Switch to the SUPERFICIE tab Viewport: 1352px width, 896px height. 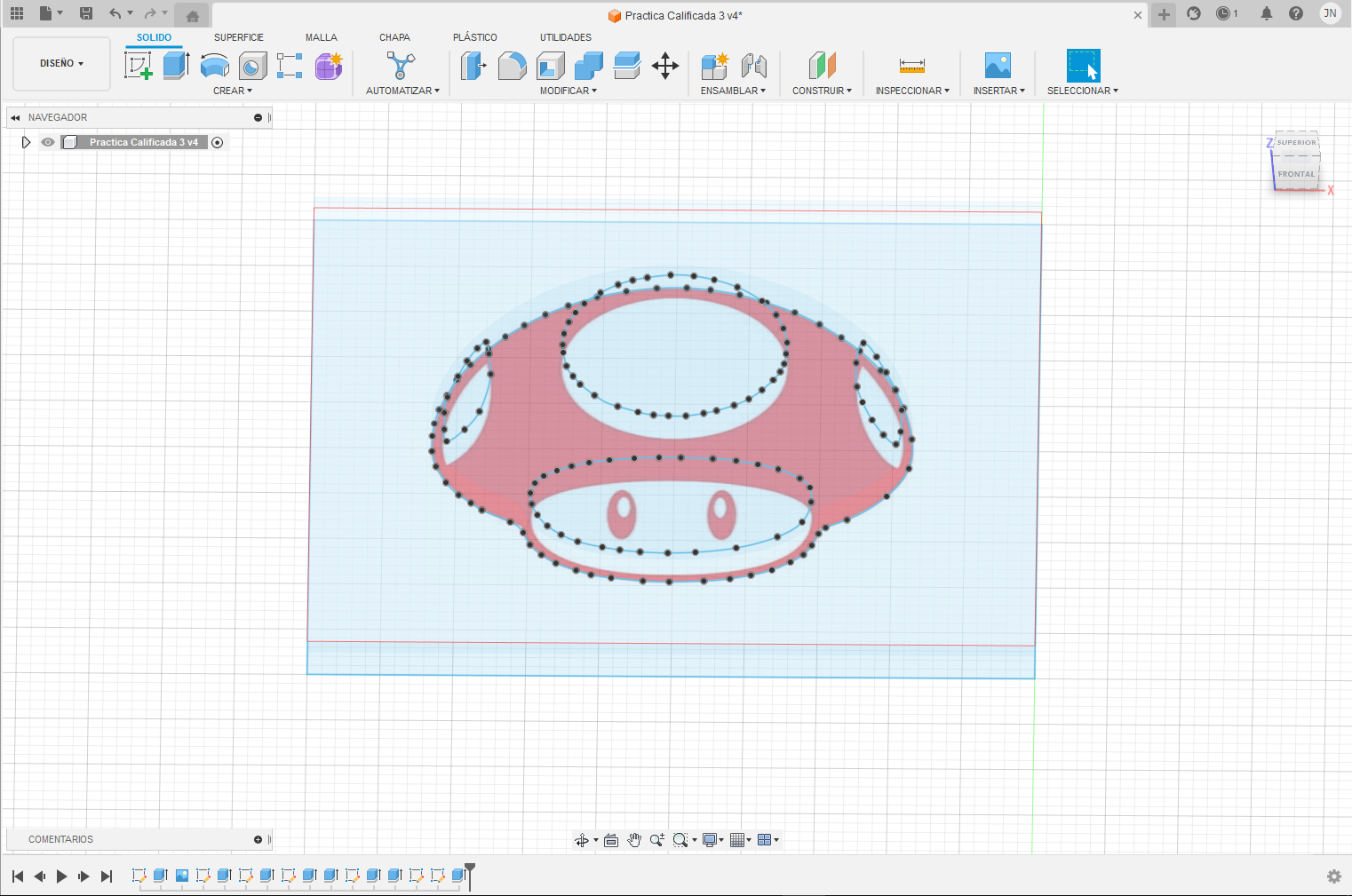click(x=239, y=37)
